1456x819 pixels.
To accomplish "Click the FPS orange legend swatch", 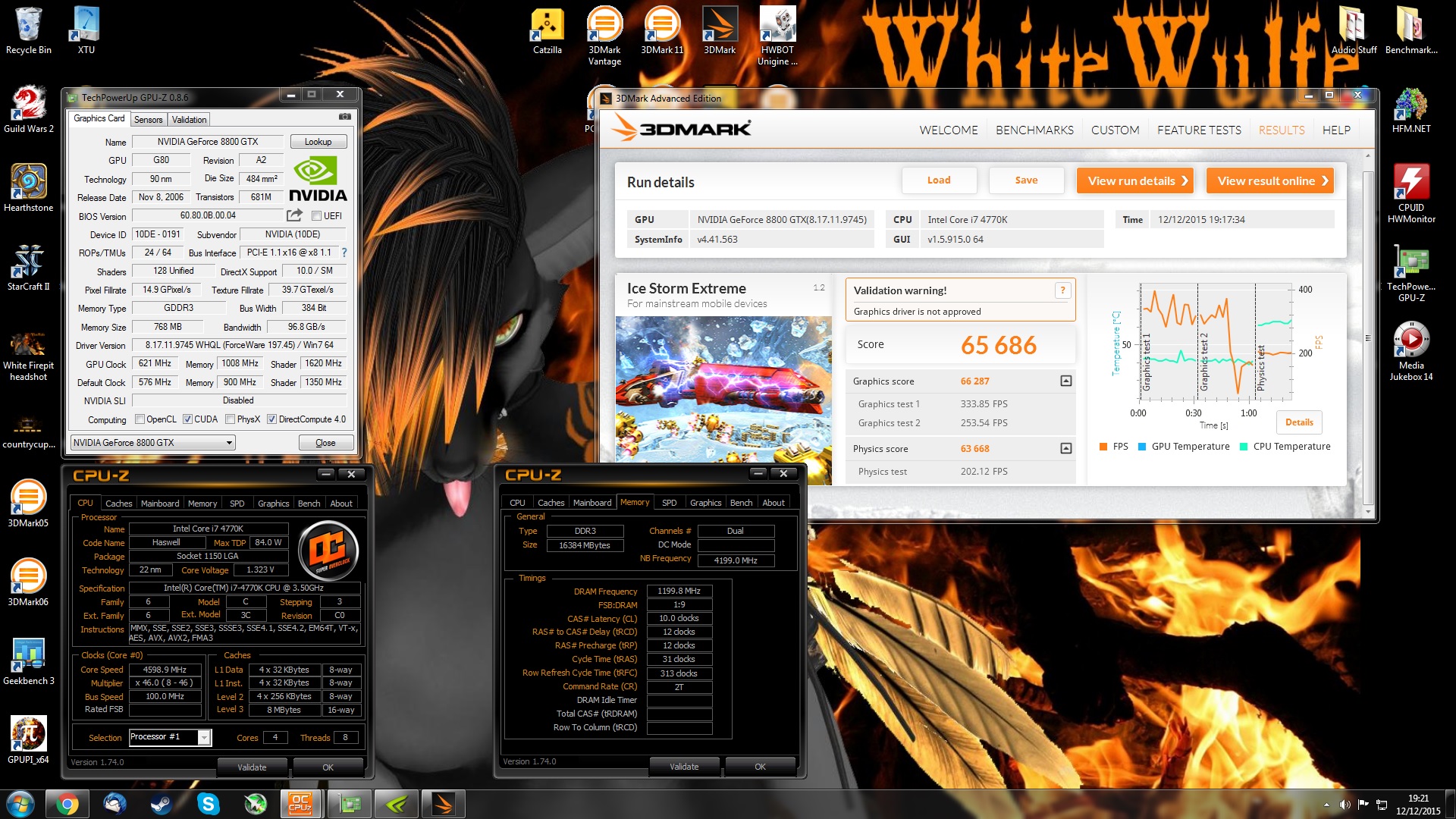I will coord(1103,447).
